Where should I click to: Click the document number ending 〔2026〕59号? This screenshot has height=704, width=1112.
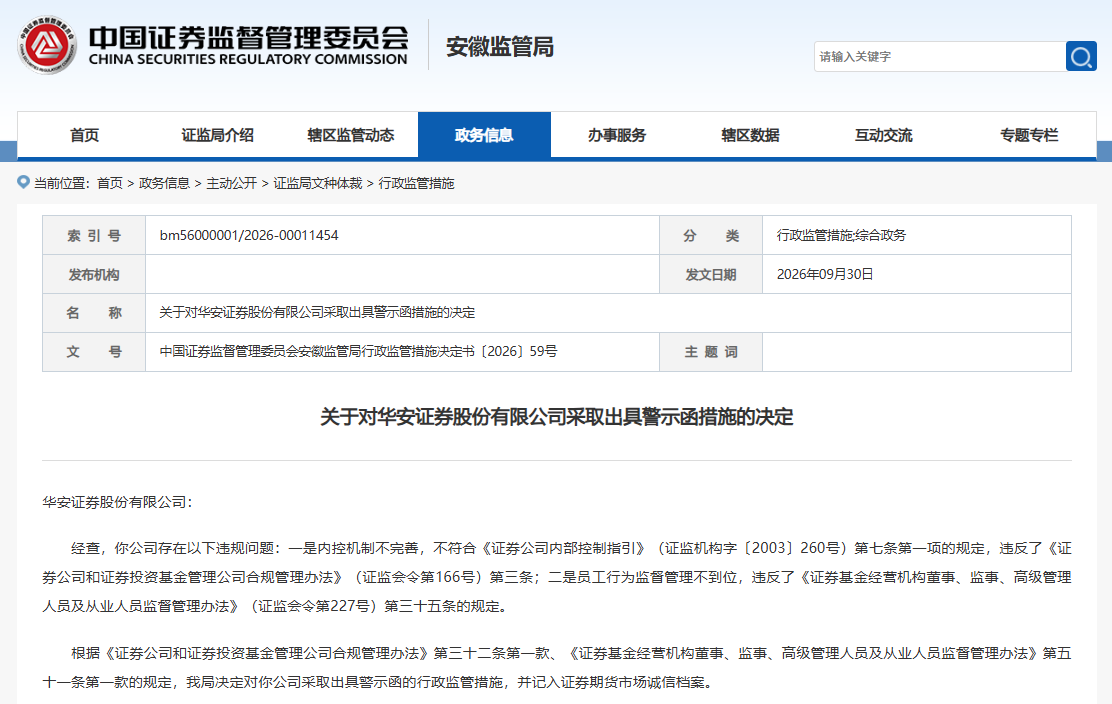pos(358,352)
